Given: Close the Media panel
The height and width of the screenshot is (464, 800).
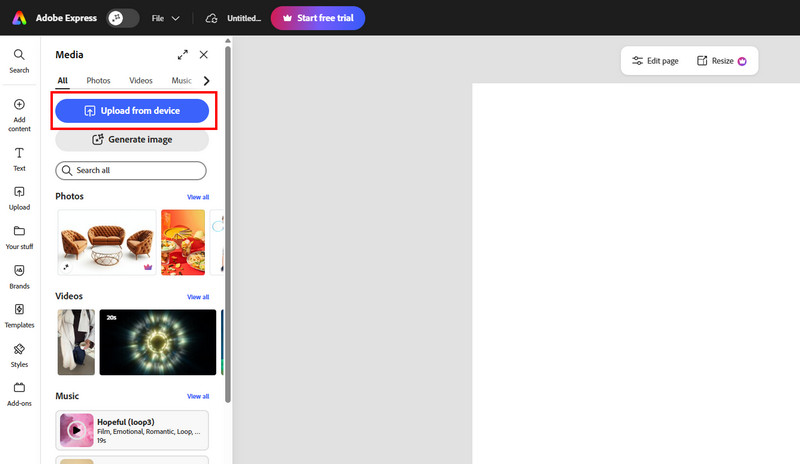Looking at the screenshot, I should 204,55.
